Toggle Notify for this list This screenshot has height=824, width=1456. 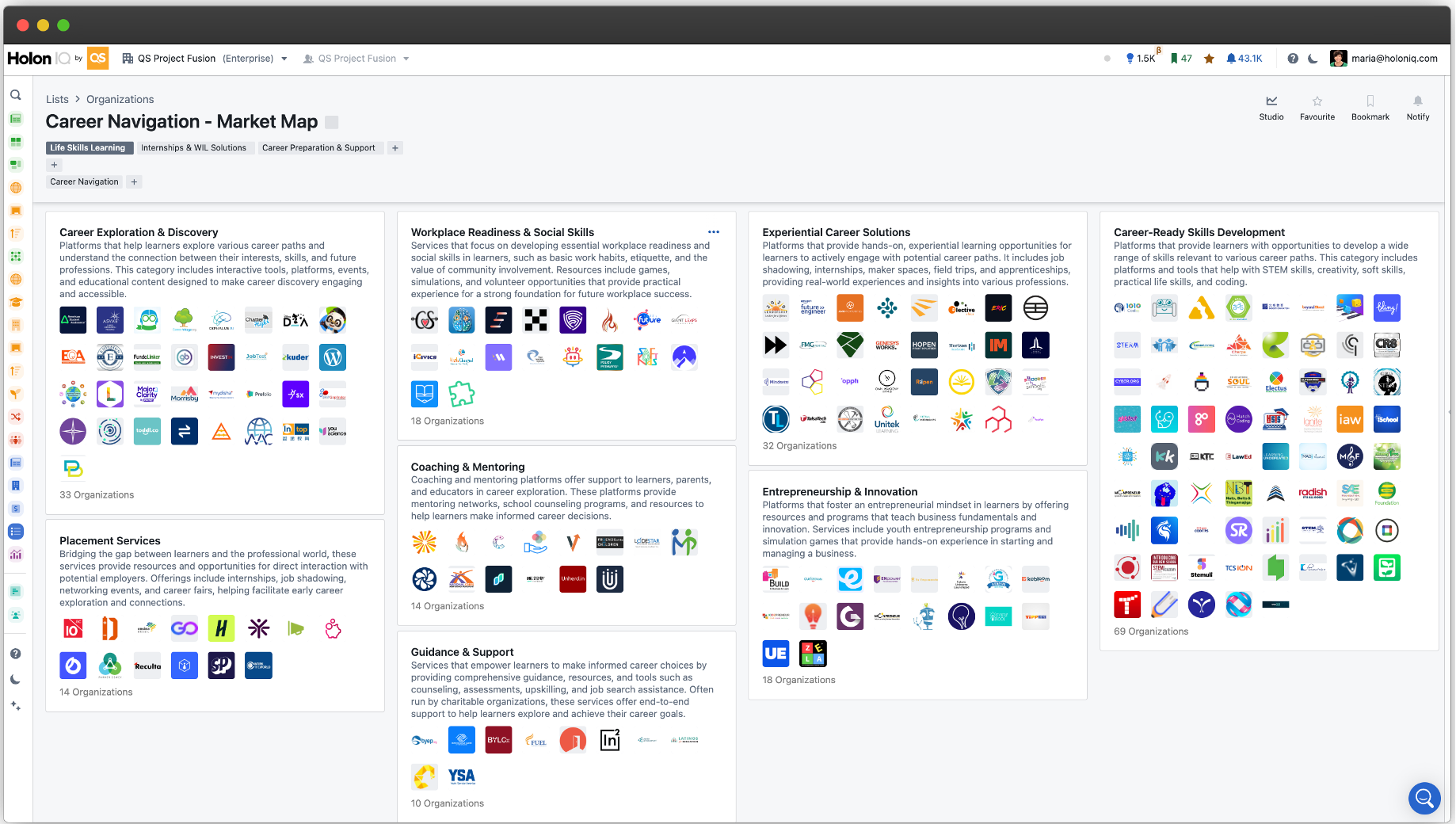[1418, 108]
